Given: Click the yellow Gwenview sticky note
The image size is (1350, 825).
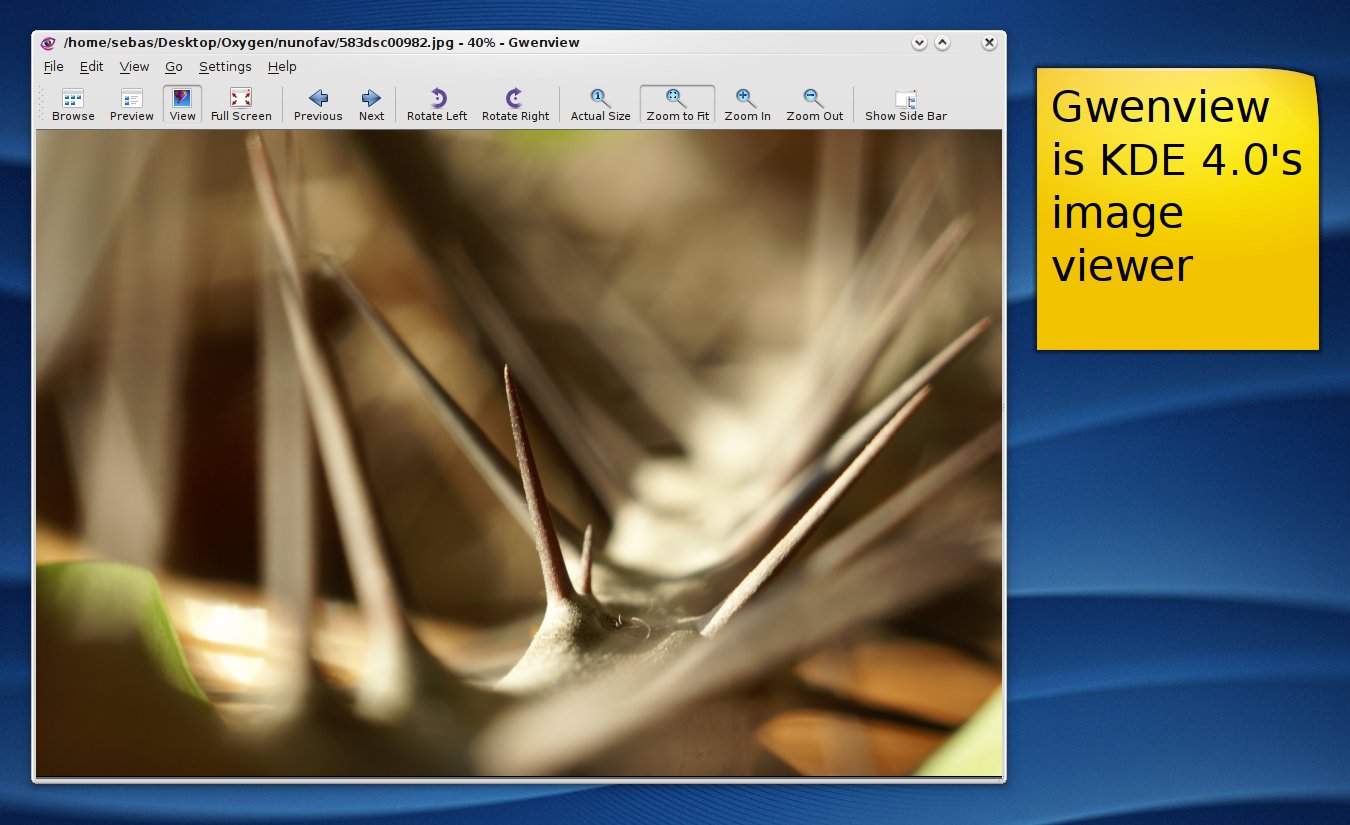Looking at the screenshot, I should (x=1177, y=208).
